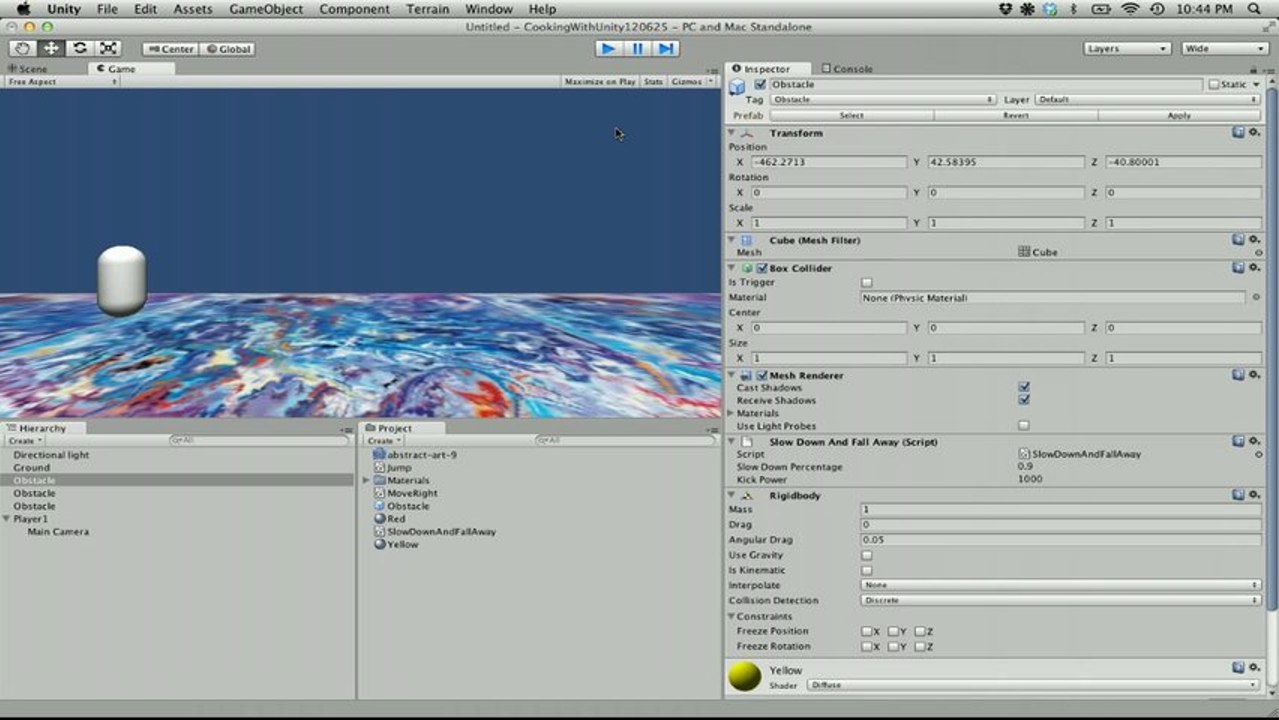1279x720 pixels.
Task: Click the Step frame button
Action: click(x=666, y=48)
